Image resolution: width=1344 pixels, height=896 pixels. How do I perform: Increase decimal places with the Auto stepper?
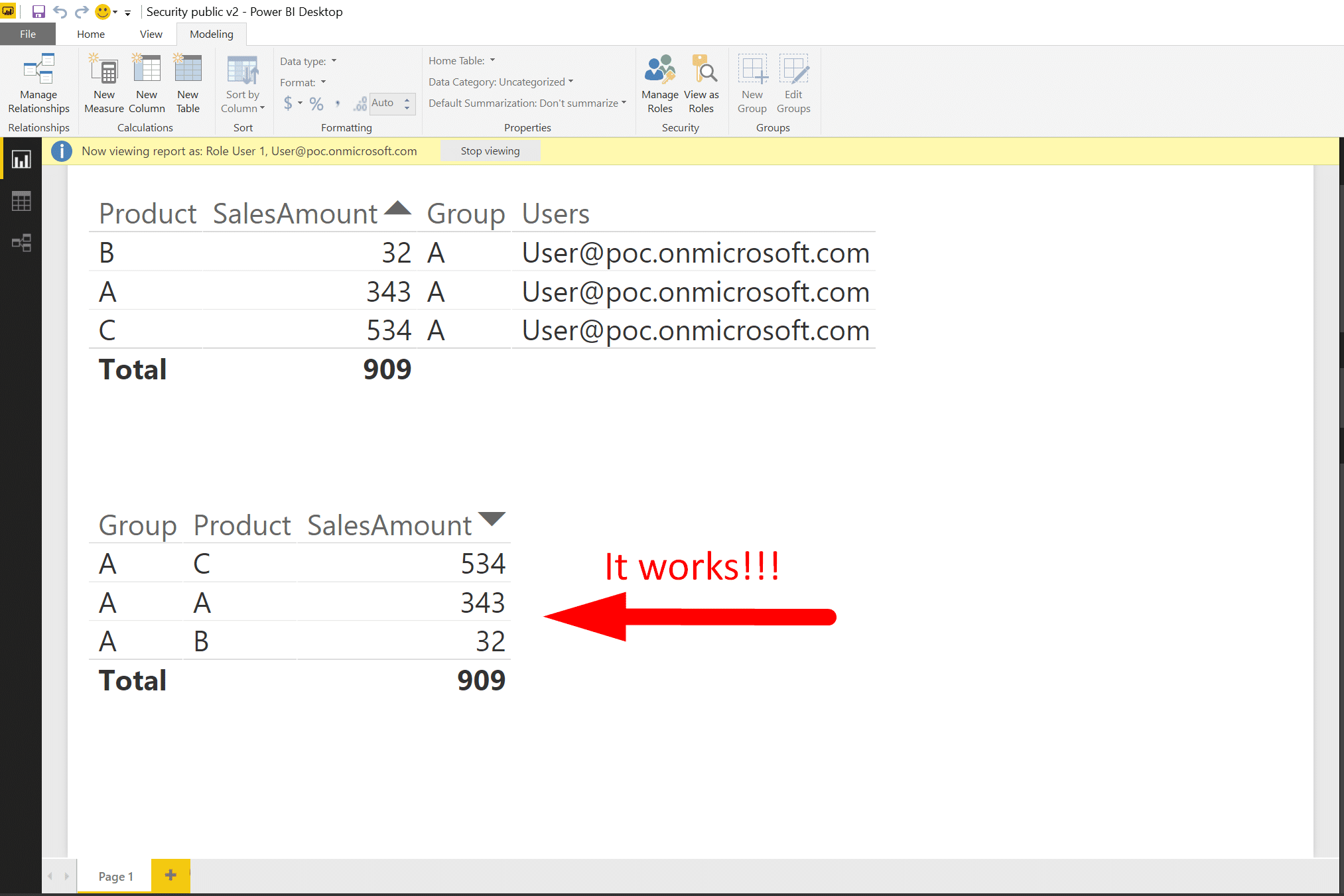point(407,99)
